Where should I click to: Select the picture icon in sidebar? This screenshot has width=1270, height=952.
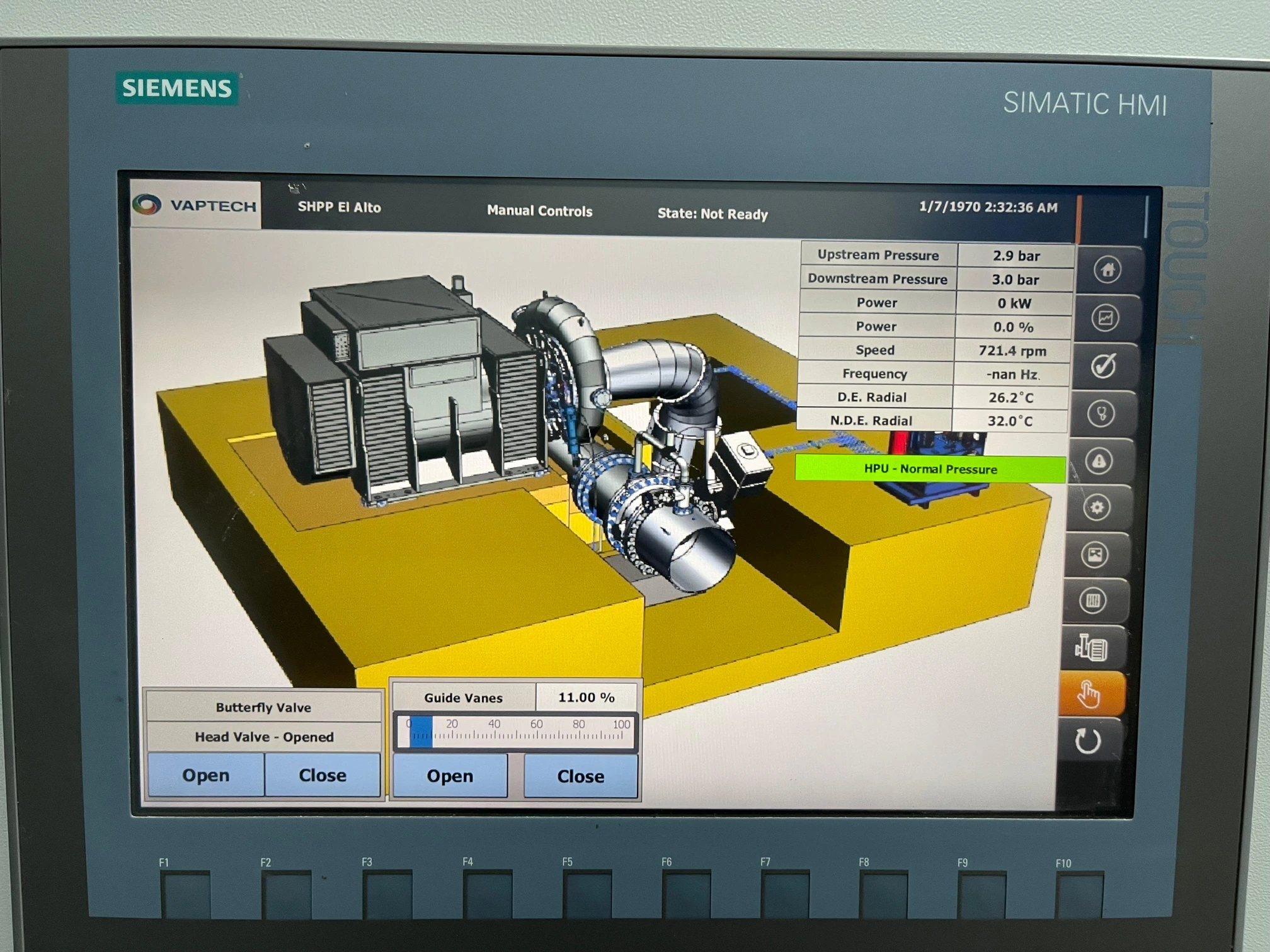pyautogui.click(x=1095, y=555)
